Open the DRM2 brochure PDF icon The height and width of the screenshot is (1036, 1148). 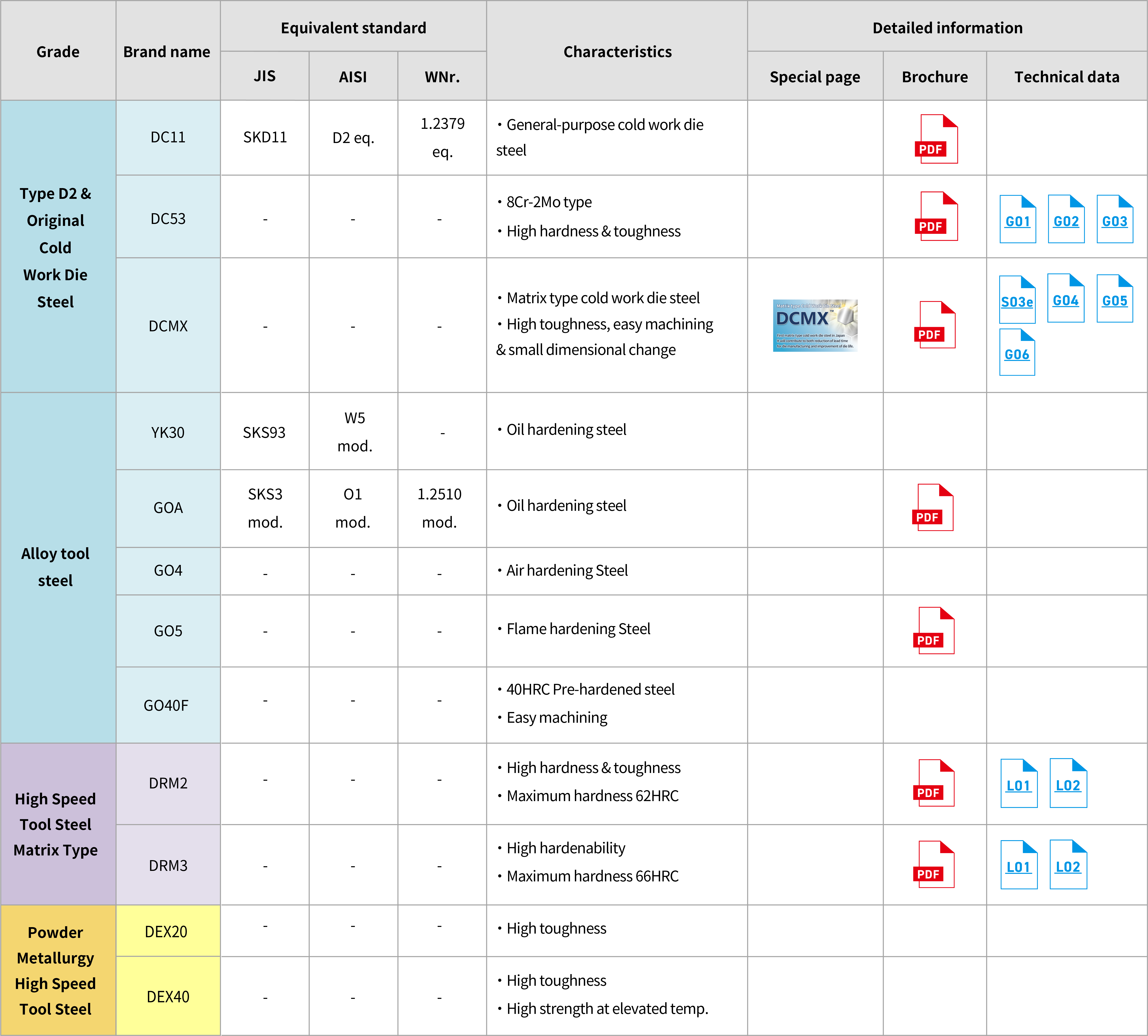click(933, 783)
